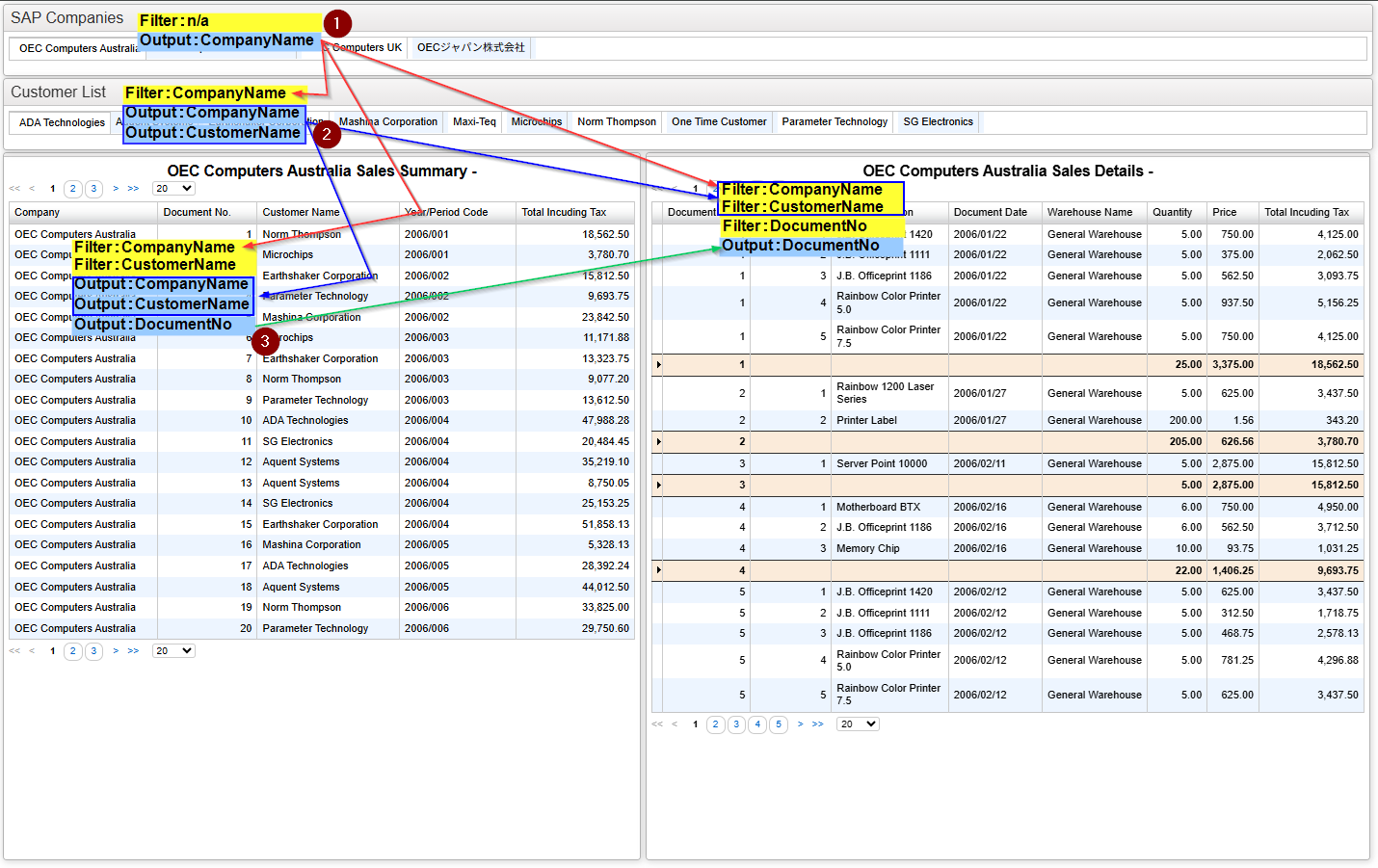Viewport: 1378px width, 868px height.
Task: Click the 1,031.25 total in Sales Details
Action: [1338, 549]
